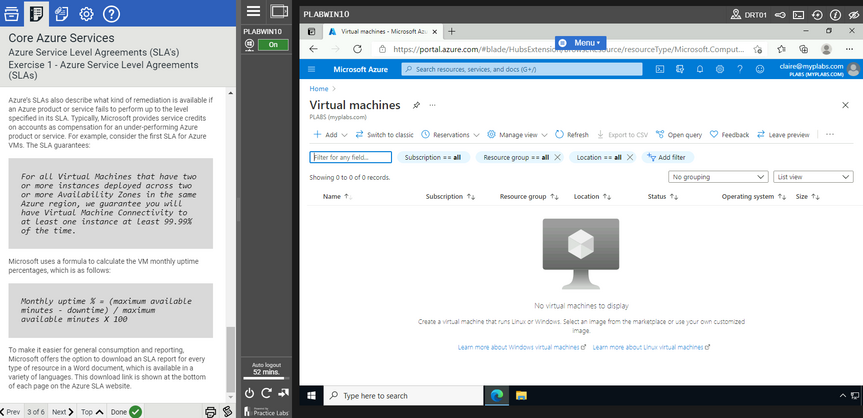
Task: Close the Virtual machines browser tab
Action: 434,31
